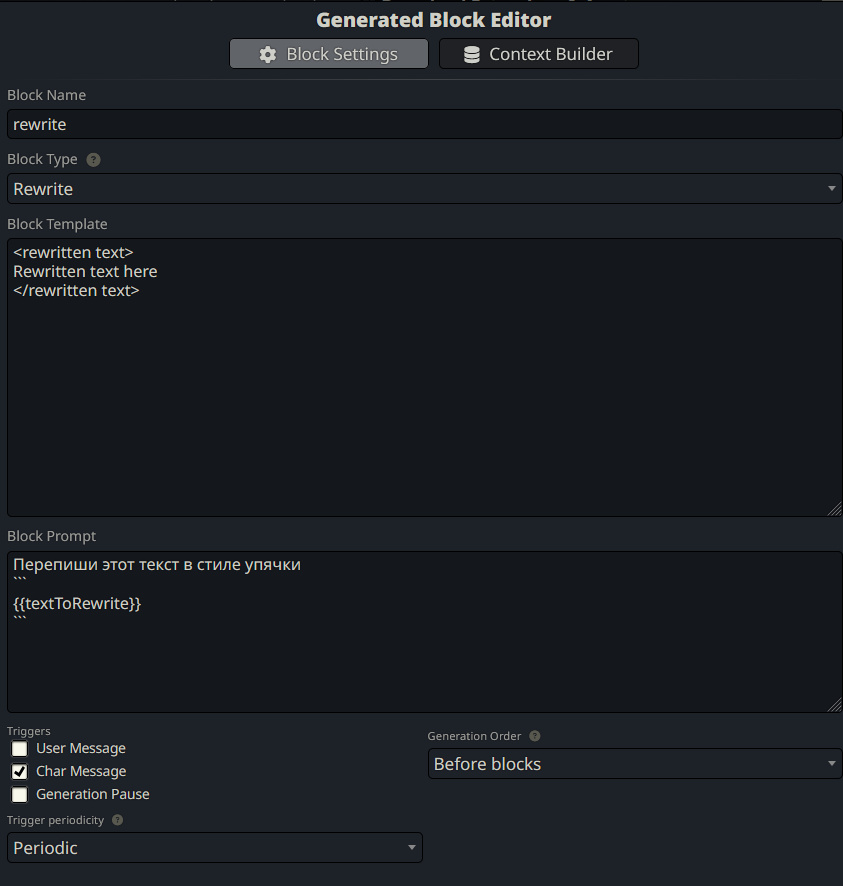
Task: Click the 'Generation Pause' label
Action: (x=93, y=794)
